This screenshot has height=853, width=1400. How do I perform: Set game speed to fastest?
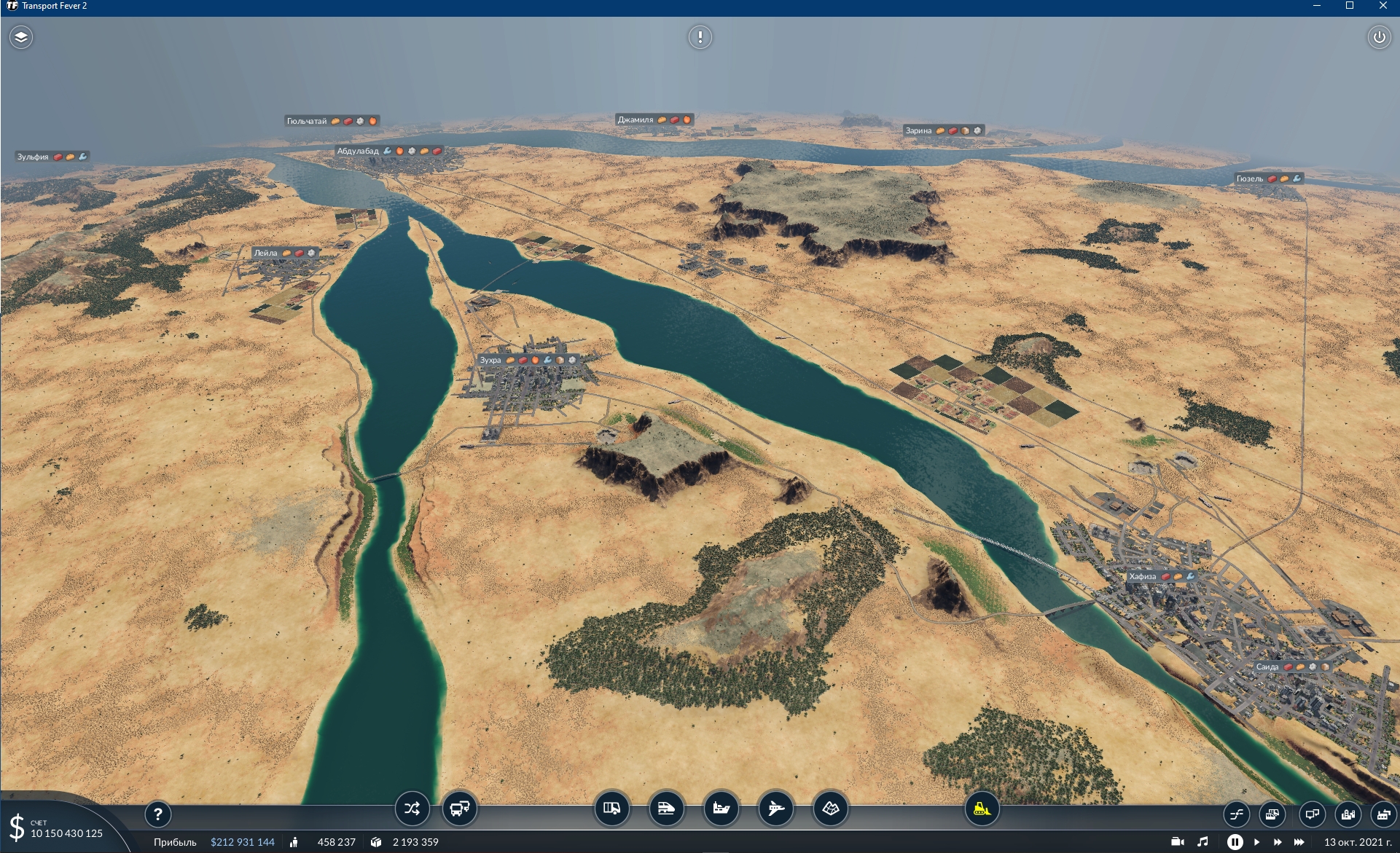coord(1299,841)
